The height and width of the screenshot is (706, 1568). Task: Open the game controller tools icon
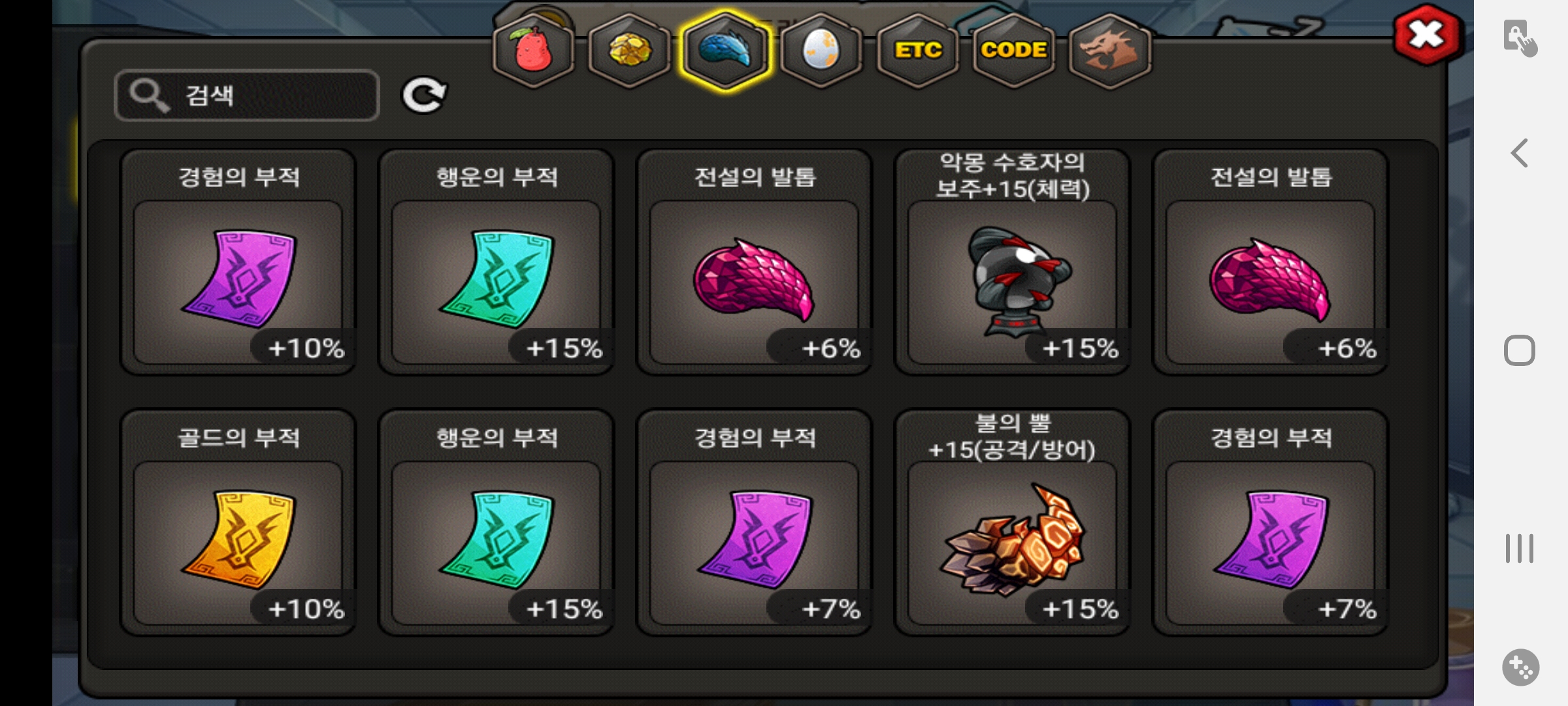pos(1521,667)
